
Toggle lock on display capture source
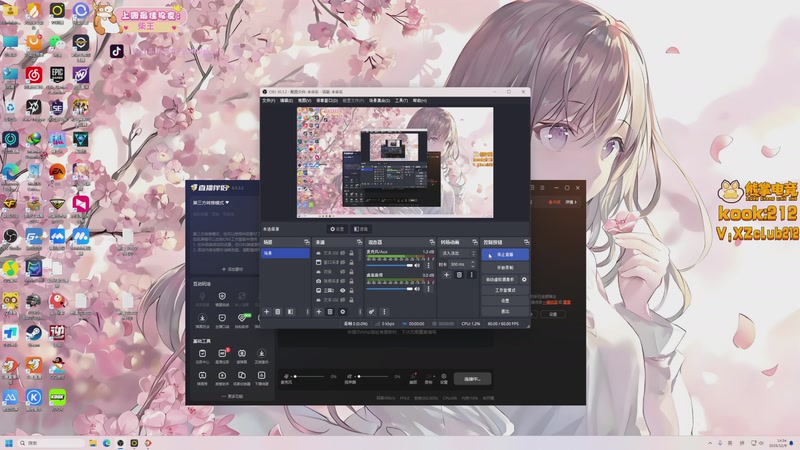click(x=351, y=290)
